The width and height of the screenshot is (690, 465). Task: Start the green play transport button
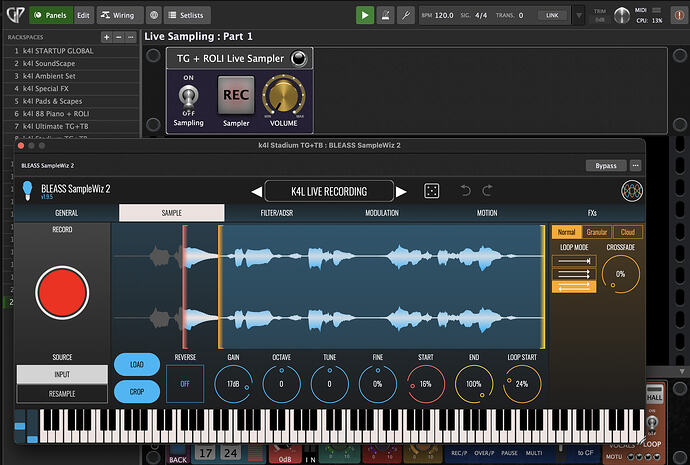pyautogui.click(x=365, y=15)
